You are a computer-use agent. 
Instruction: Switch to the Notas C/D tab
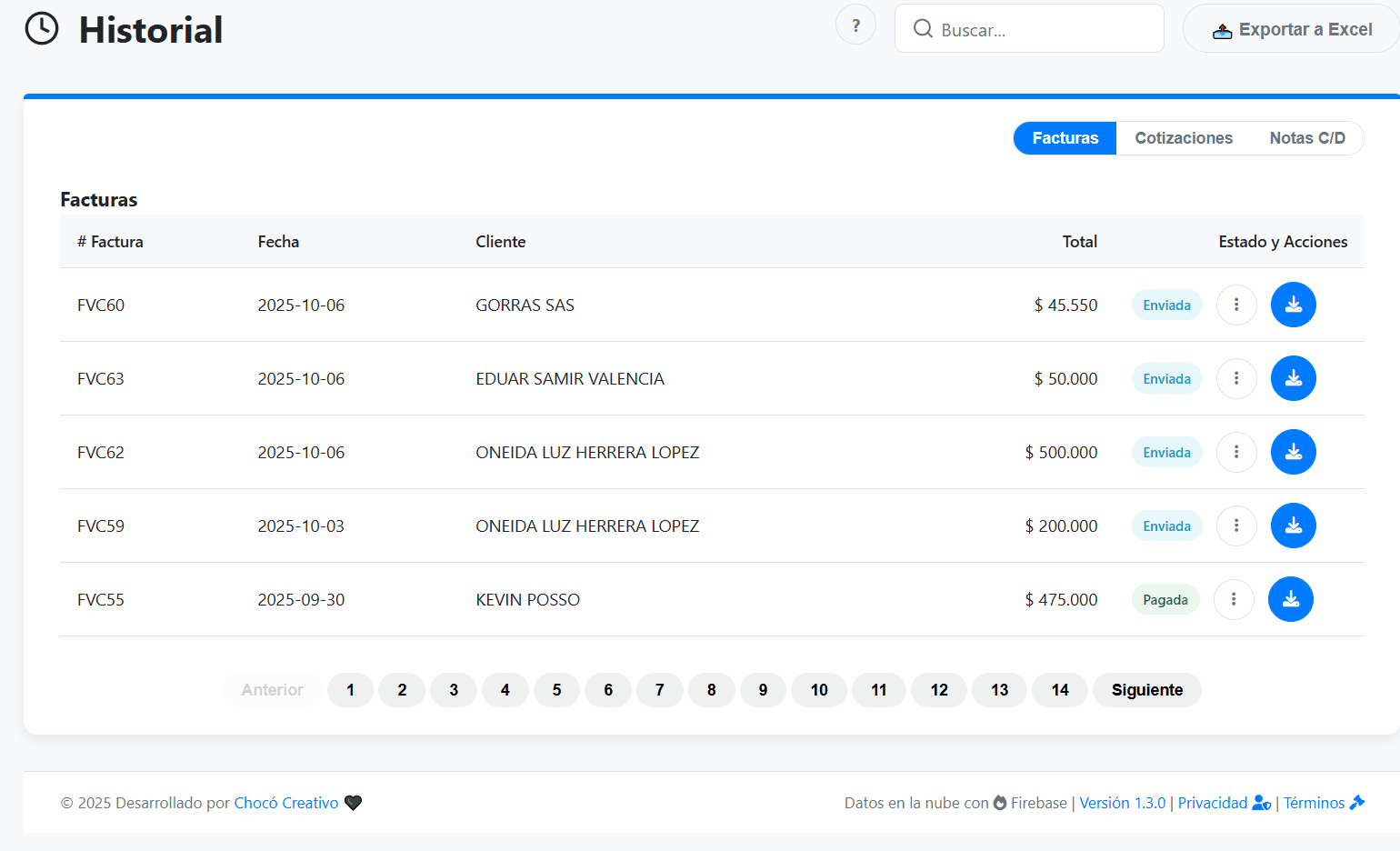(1306, 138)
